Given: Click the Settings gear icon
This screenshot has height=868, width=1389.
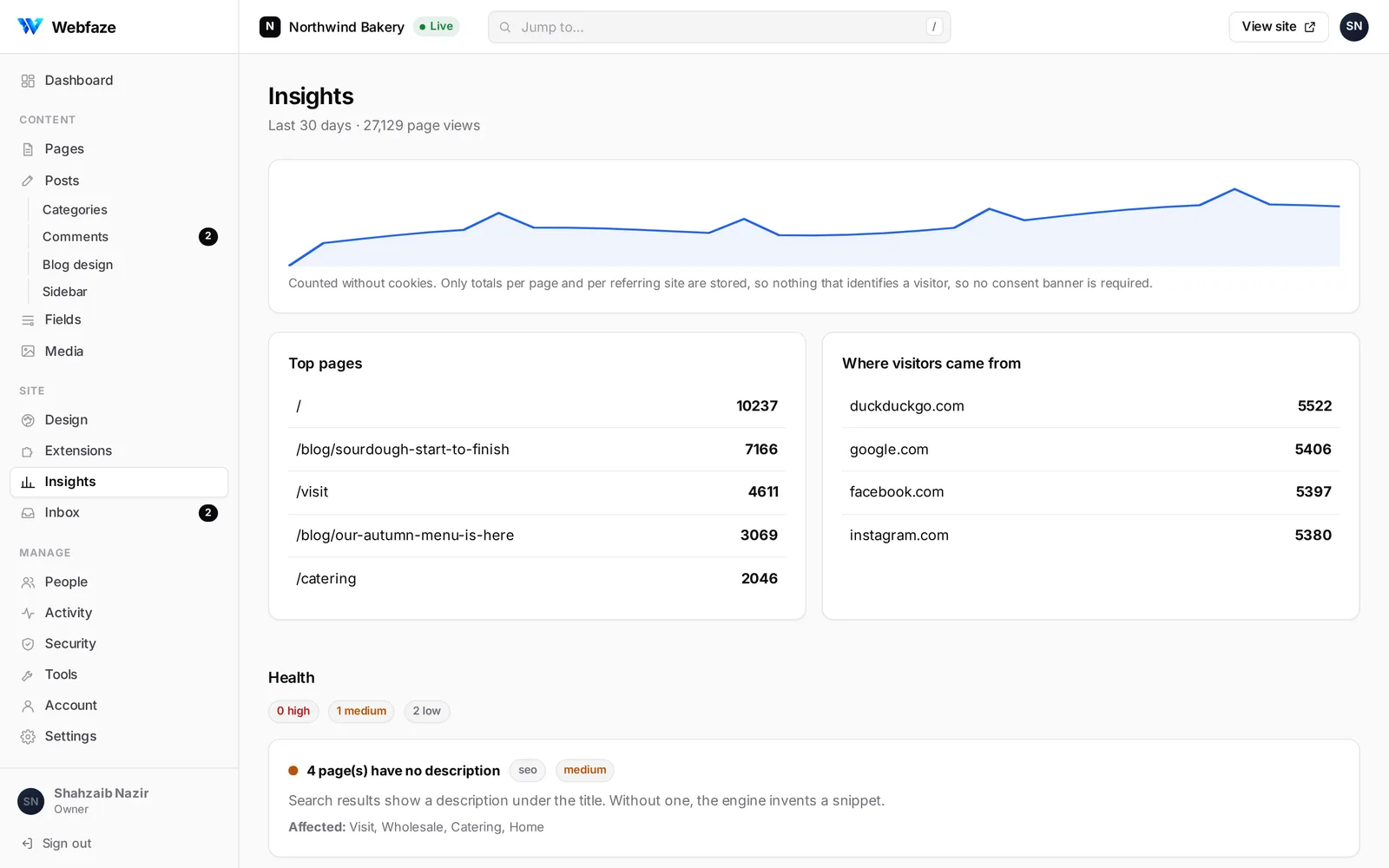Looking at the screenshot, I should pyautogui.click(x=28, y=737).
